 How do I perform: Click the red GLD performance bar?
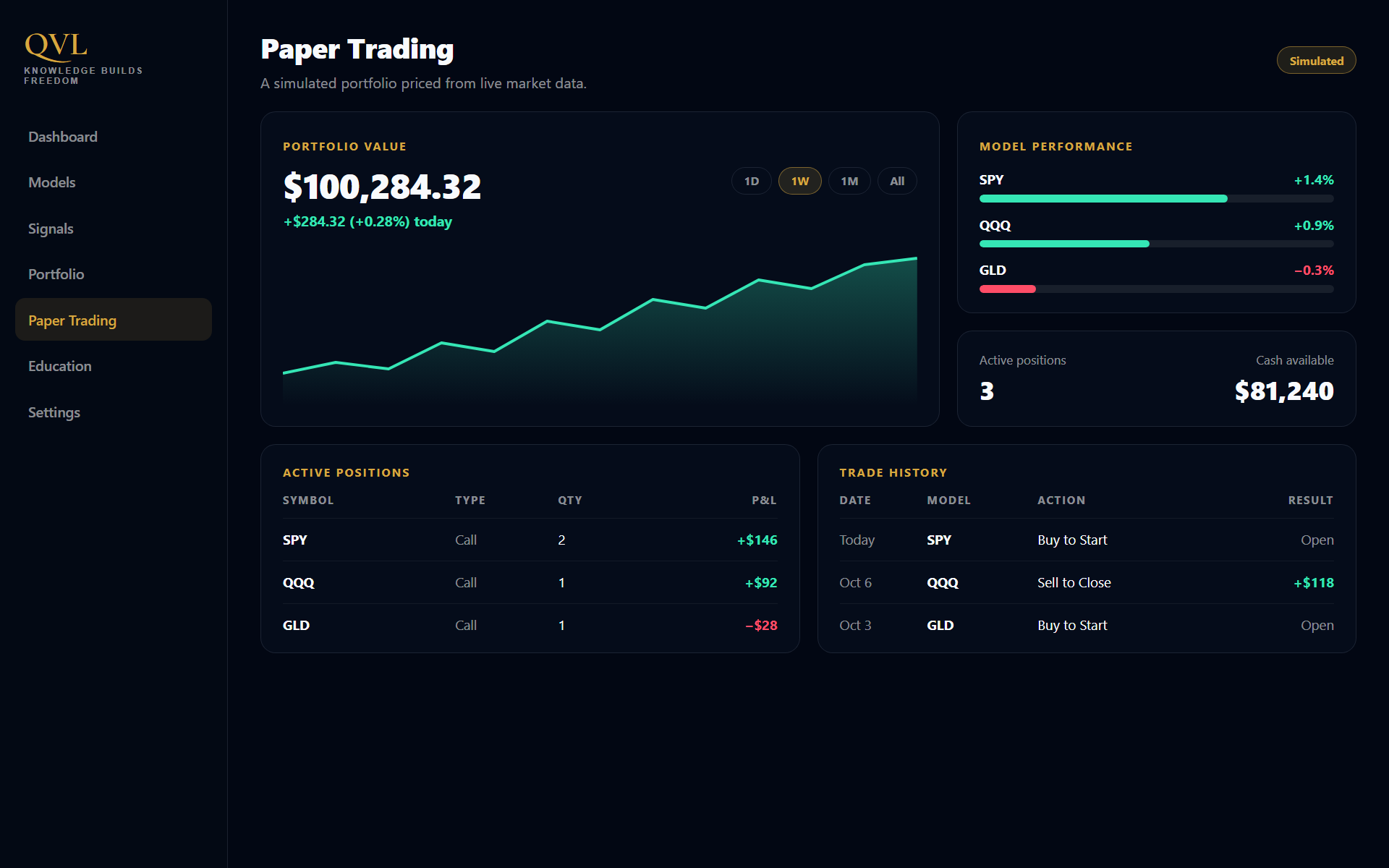click(x=1008, y=289)
